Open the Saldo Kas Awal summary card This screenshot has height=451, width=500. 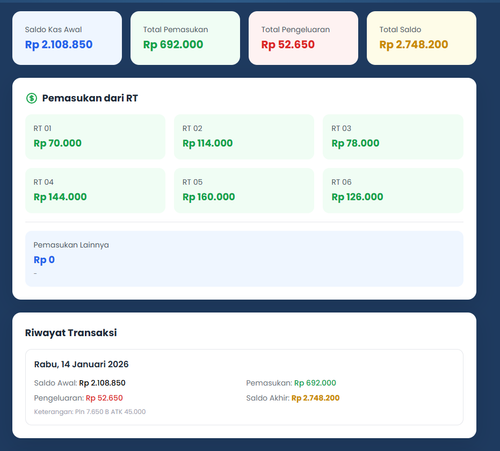[x=67, y=38]
